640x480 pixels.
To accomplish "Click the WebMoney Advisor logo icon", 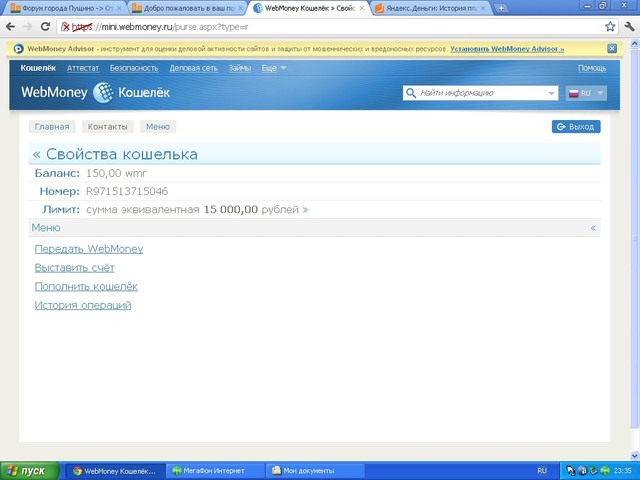I will click(18, 49).
